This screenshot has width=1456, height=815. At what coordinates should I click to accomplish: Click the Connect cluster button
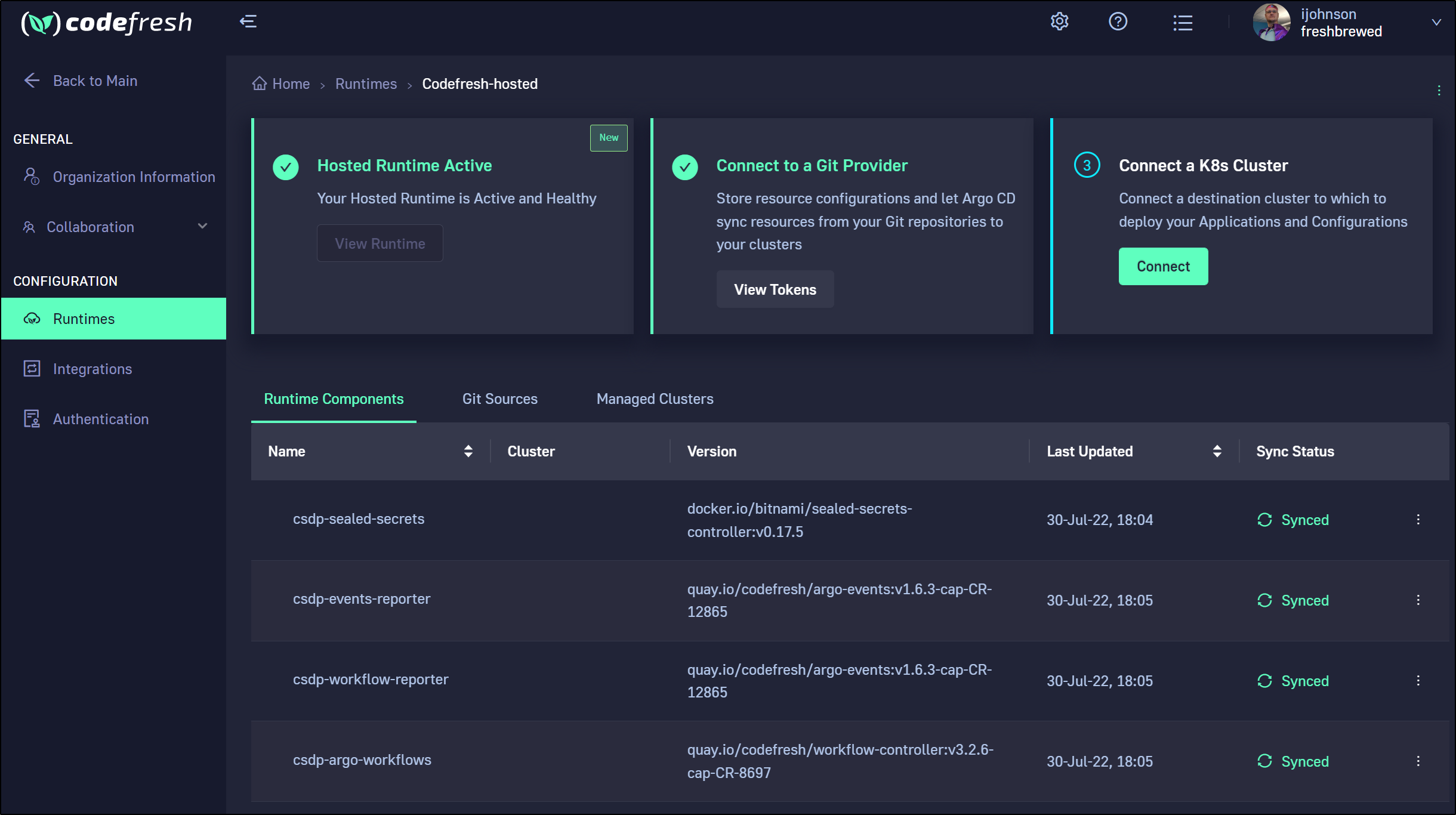tap(1163, 266)
